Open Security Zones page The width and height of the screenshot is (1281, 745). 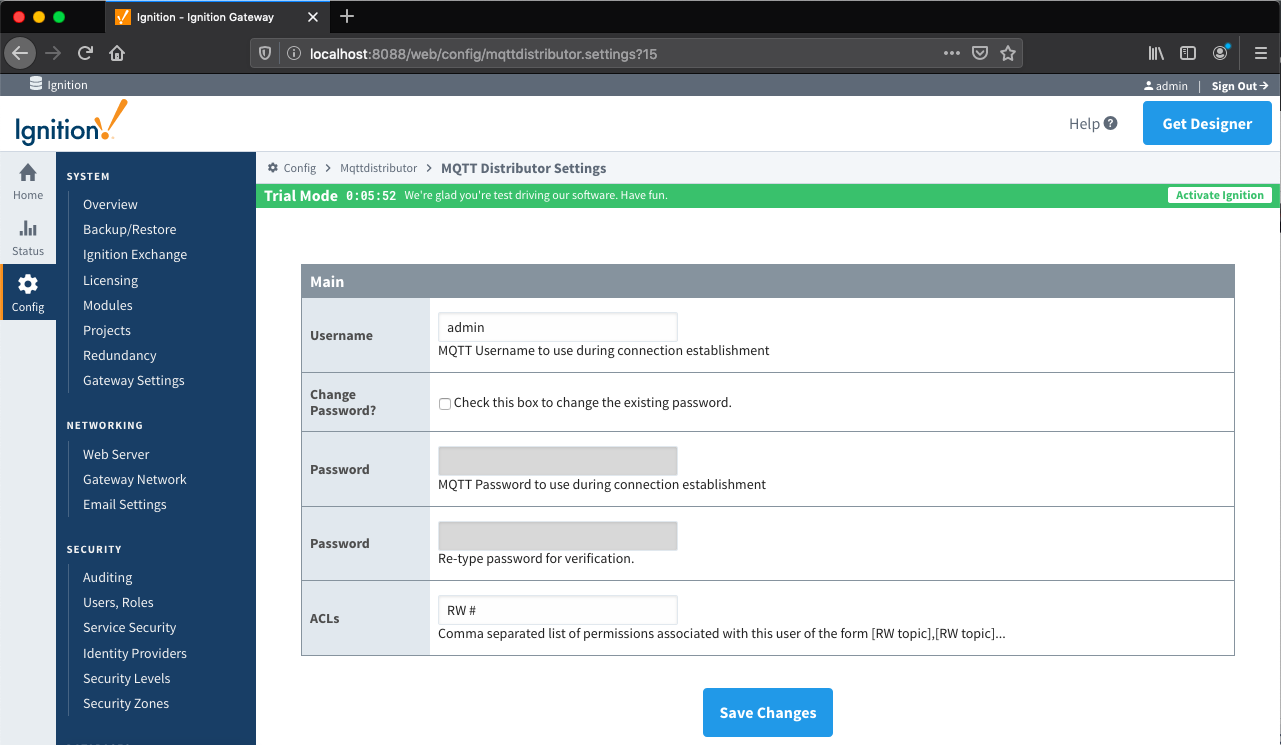click(126, 703)
